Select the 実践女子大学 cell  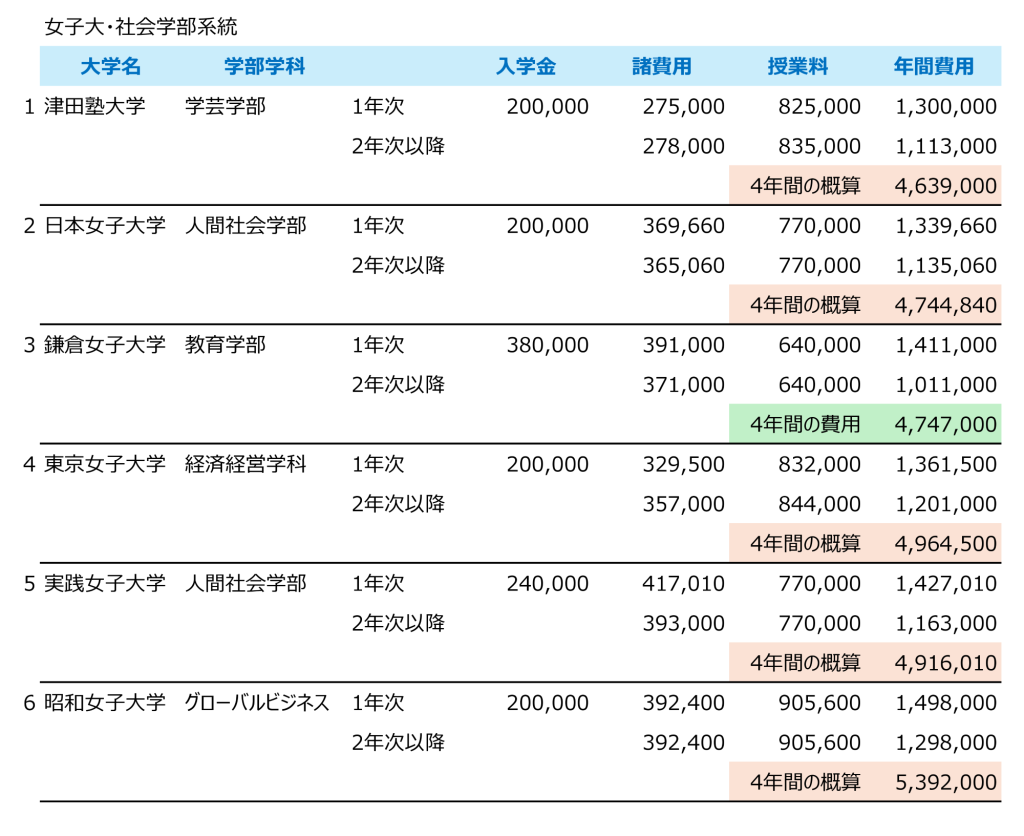pos(104,583)
